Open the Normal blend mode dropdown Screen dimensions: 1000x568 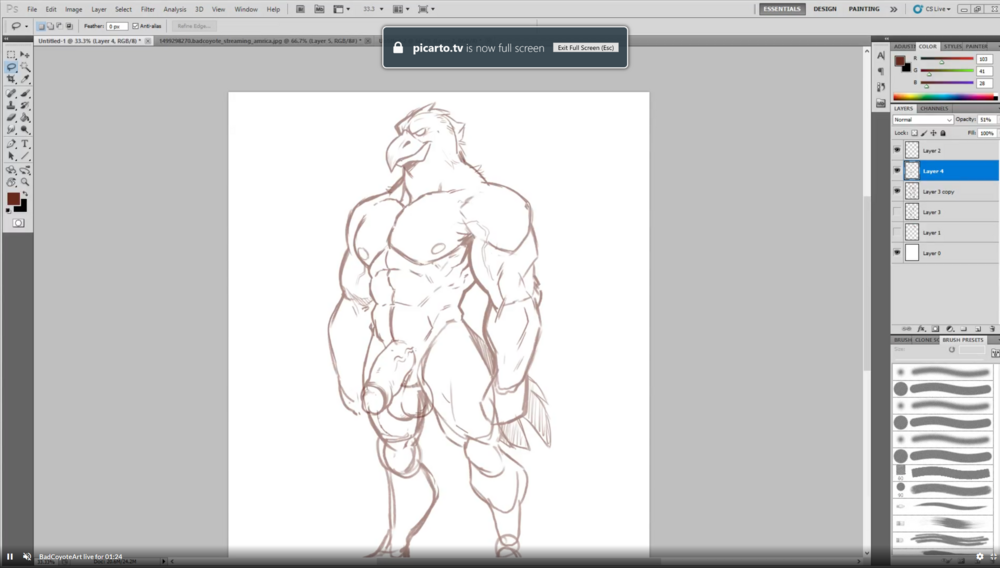coord(922,119)
